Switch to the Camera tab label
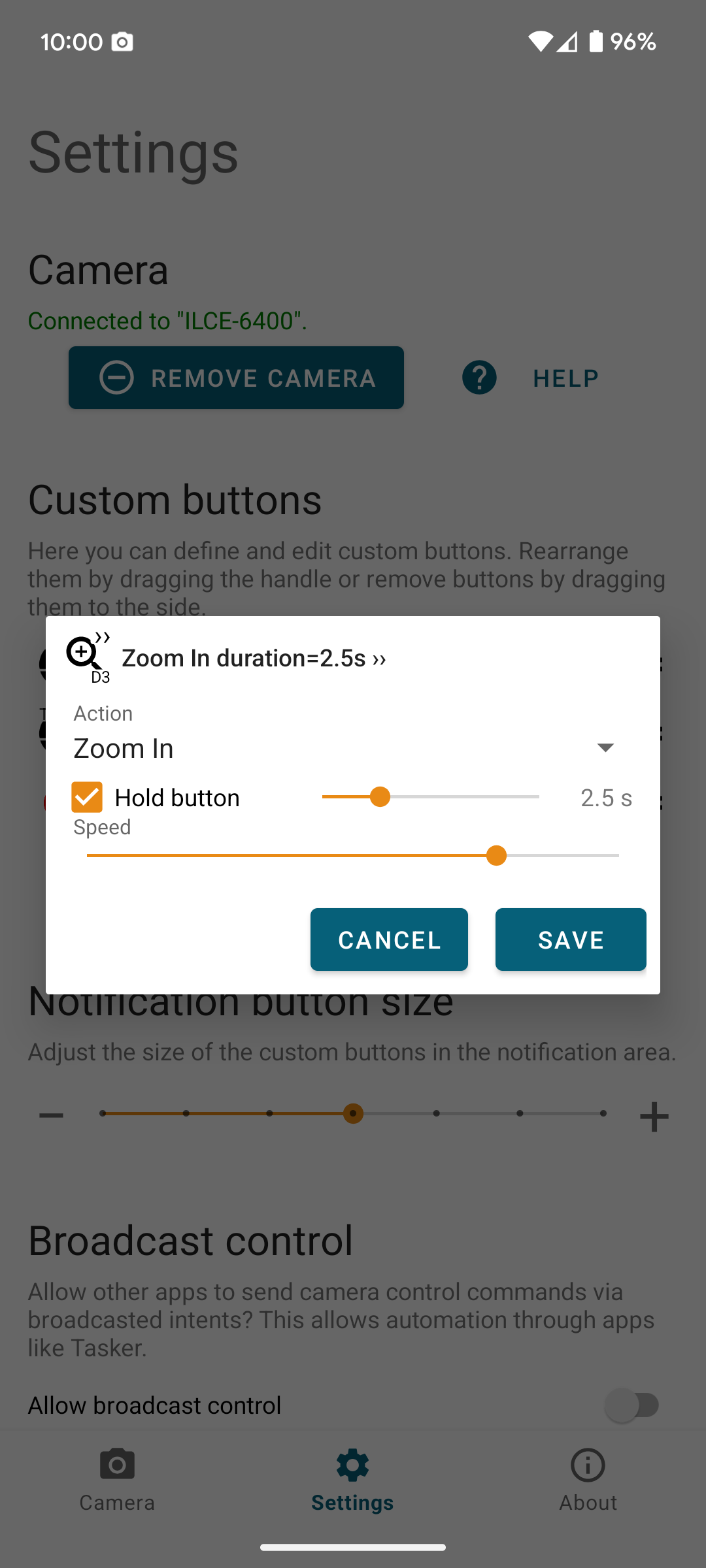This screenshot has width=706, height=1568. [117, 1503]
